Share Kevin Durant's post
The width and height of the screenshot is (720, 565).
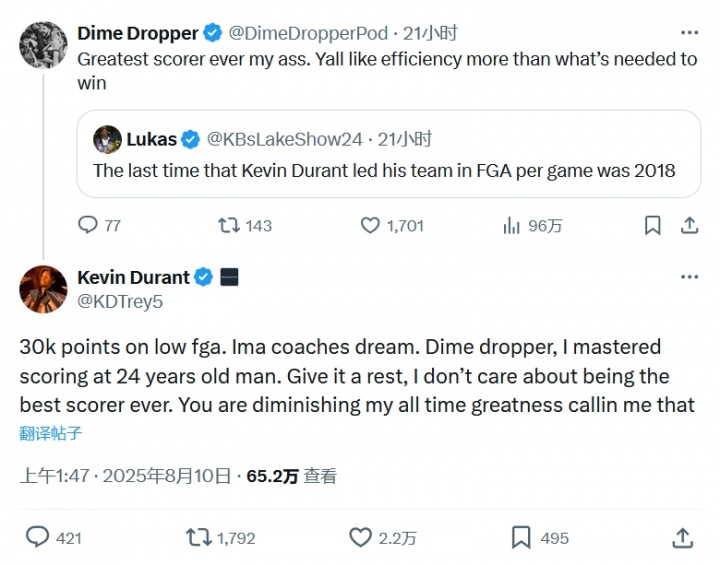coord(683,537)
